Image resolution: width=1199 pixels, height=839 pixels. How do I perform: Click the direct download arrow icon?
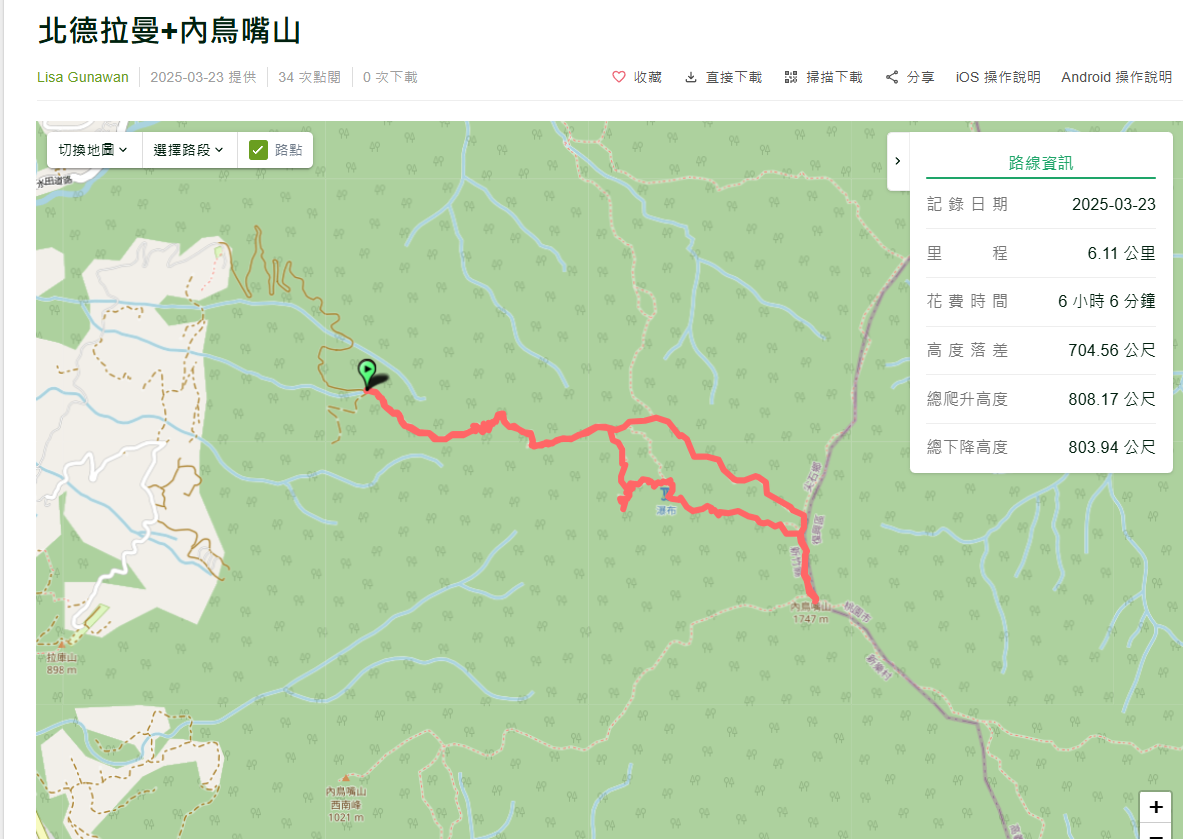click(x=690, y=77)
